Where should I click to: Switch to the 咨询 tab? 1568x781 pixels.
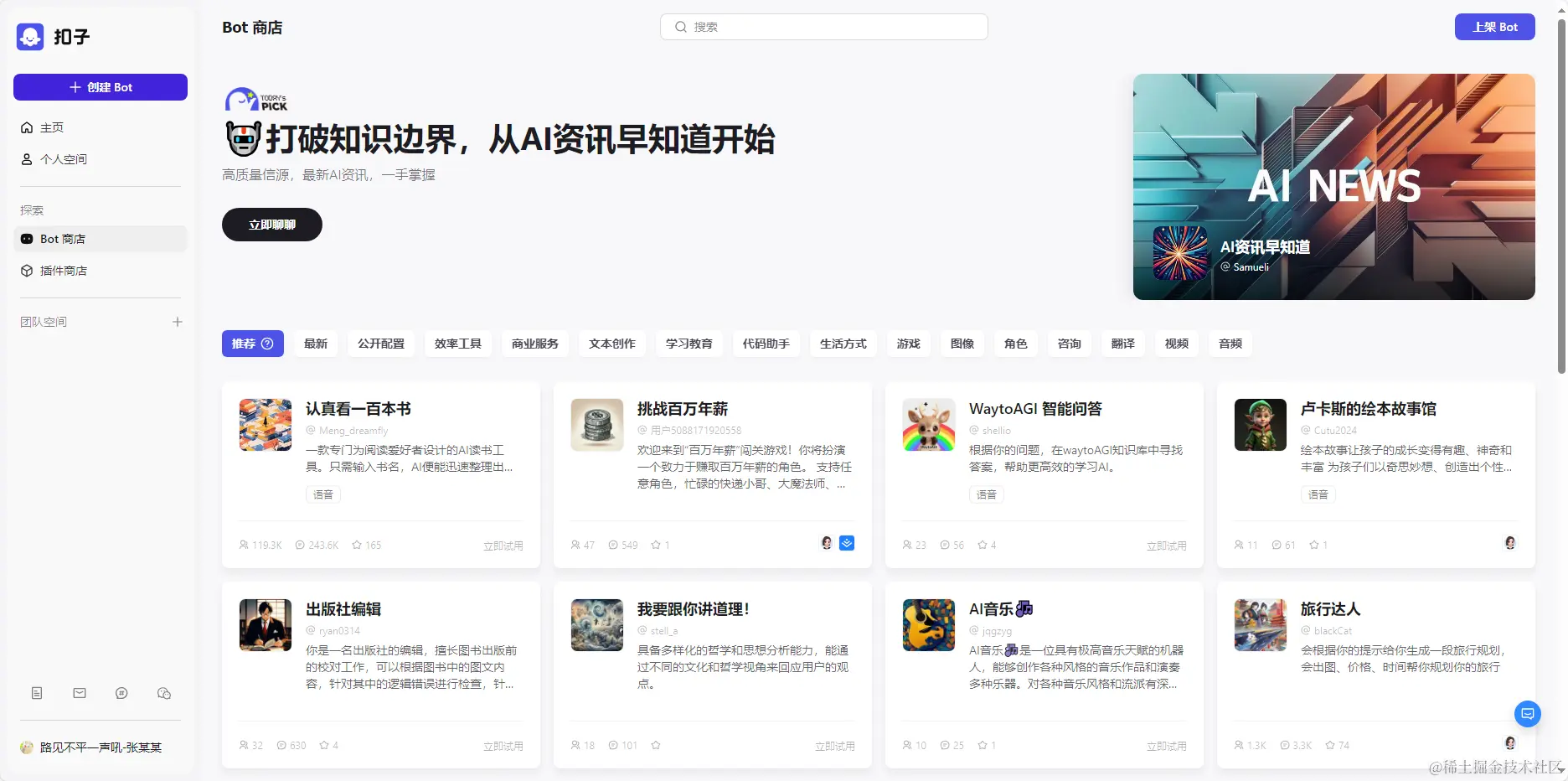pyautogui.click(x=1070, y=344)
